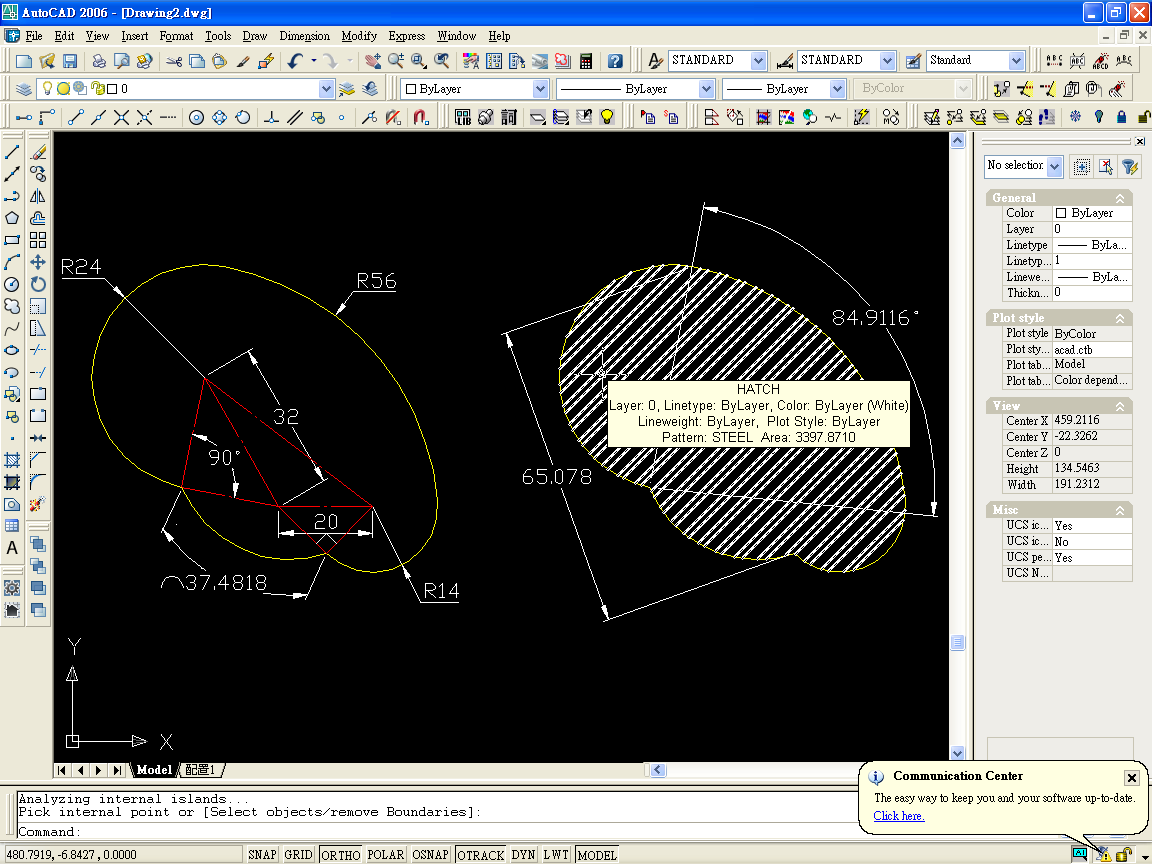The width and height of the screenshot is (1152, 864).
Task: Click the Color ByLayer swatch in General
Action: click(1060, 213)
